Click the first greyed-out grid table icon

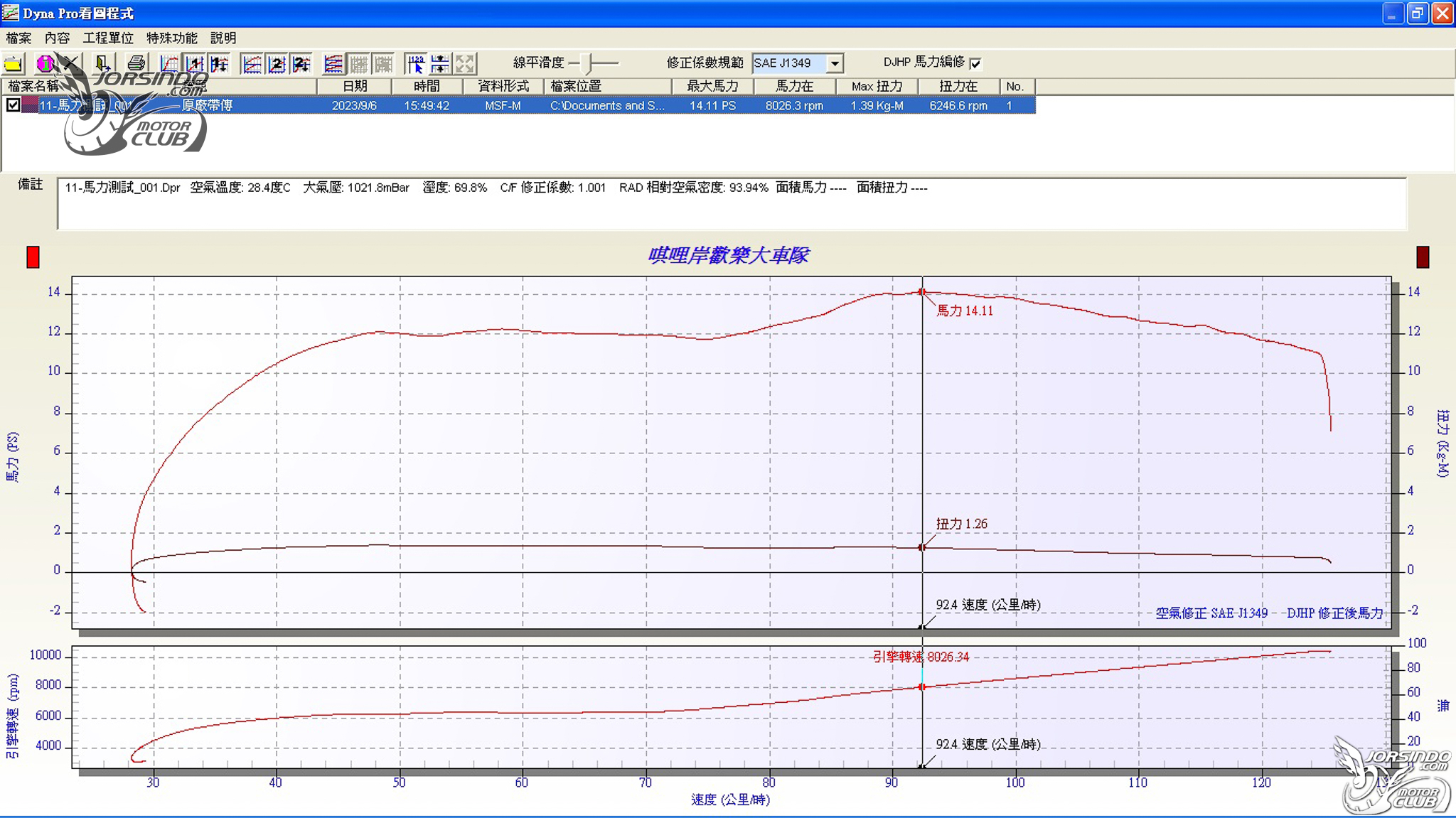coord(359,64)
